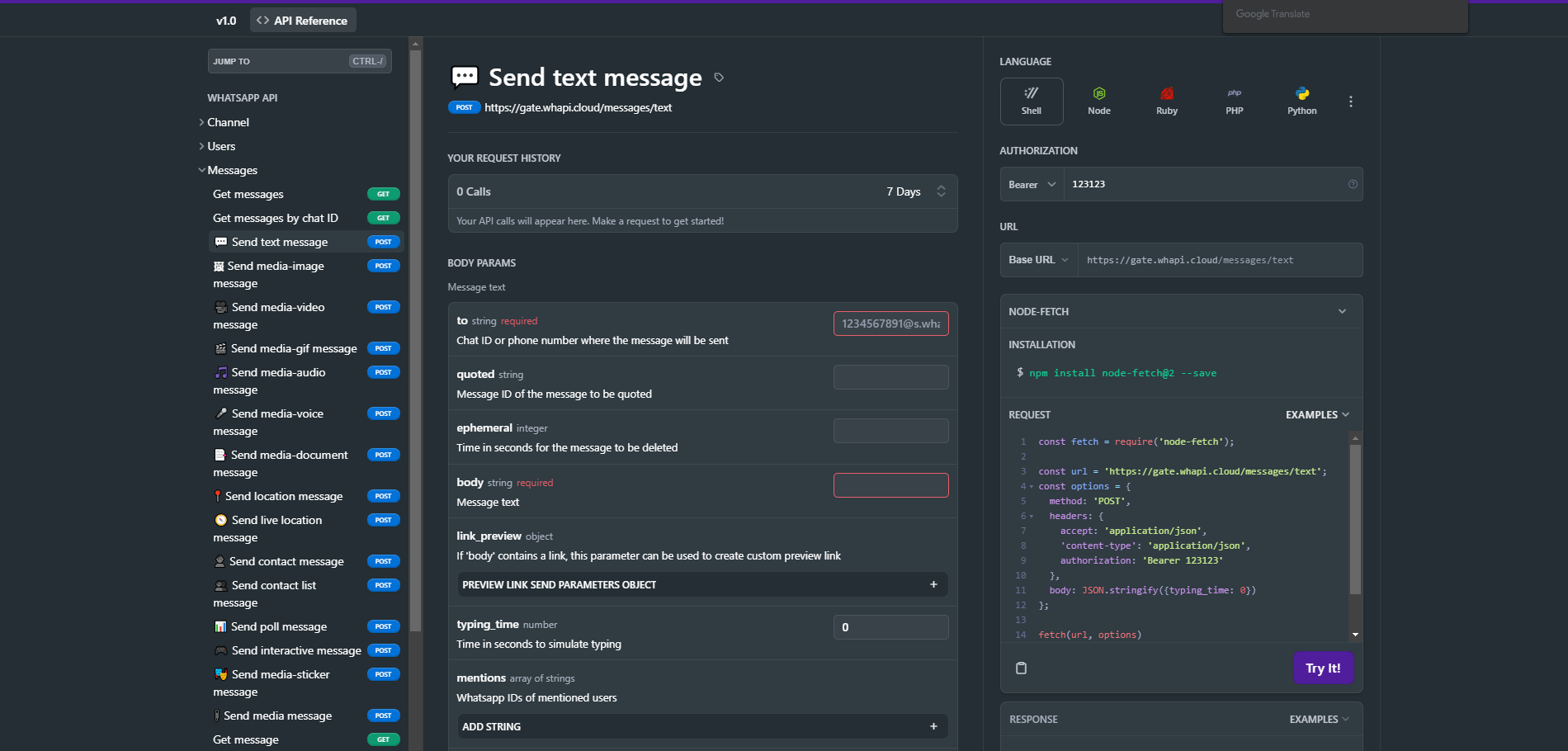
Task: Click the JUMP TO search box
Action: 300,61
